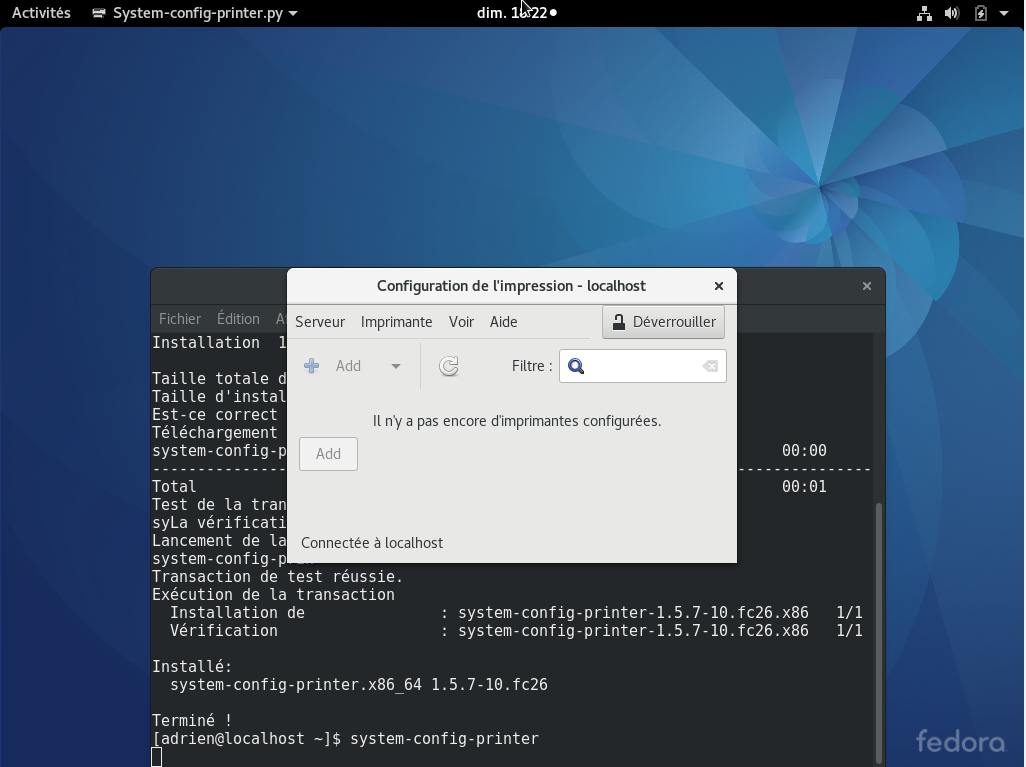Click 'Connectée à localhost' status text
This screenshot has height=767, width=1026.
[372, 543]
